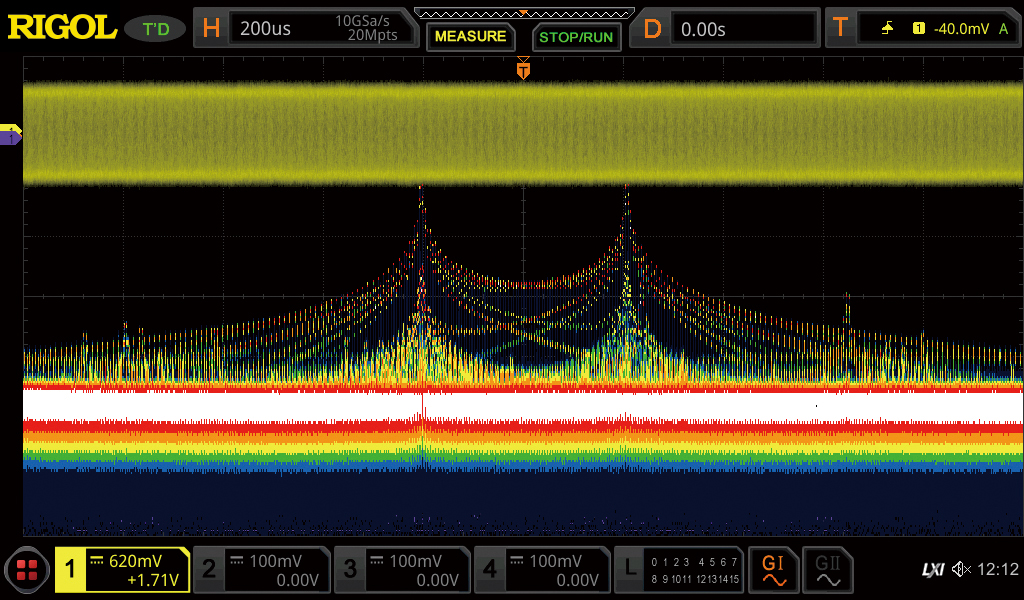Open the GII waveform generator

click(x=828, y=570)
